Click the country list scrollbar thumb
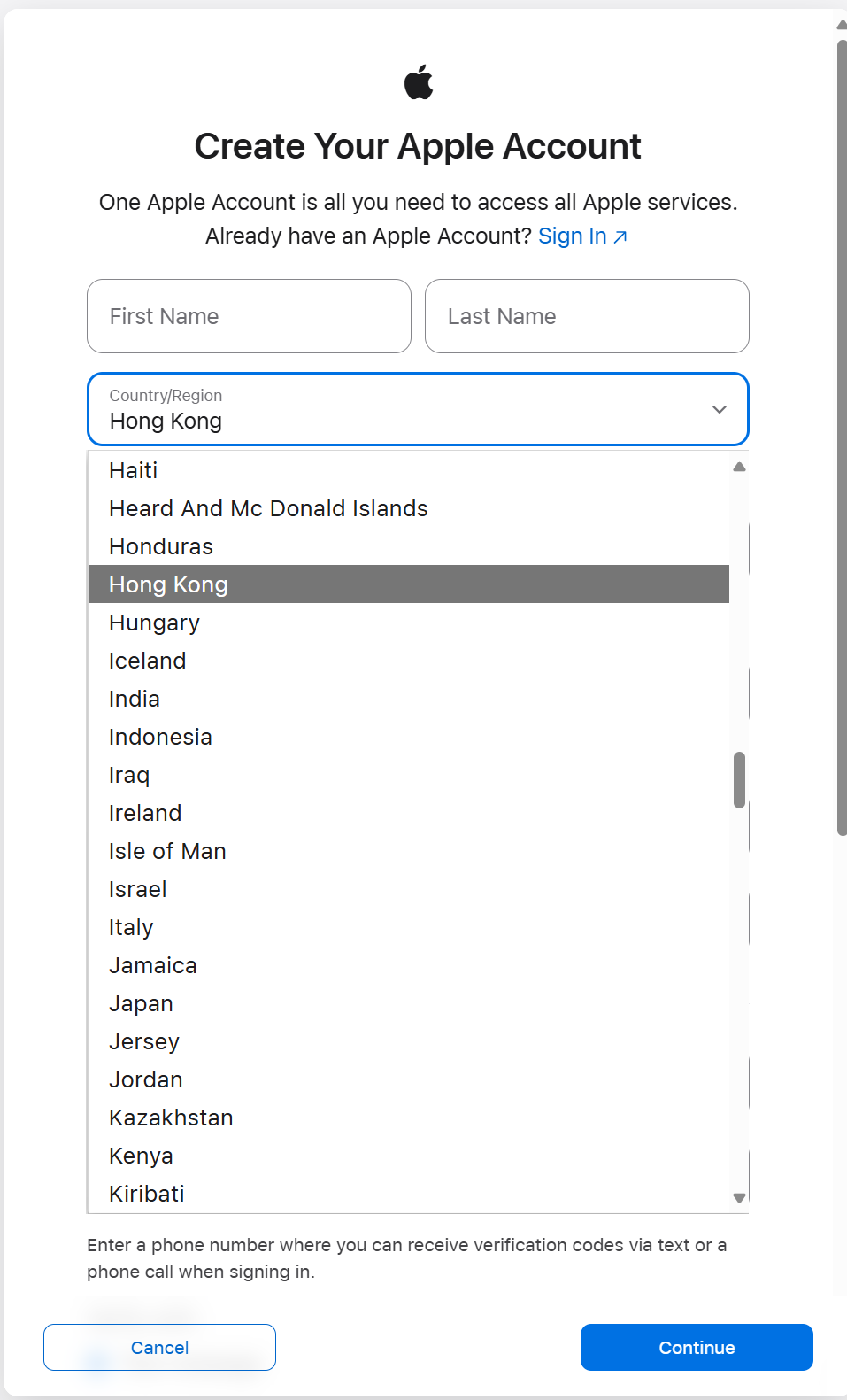This screenshot has width=847, height=1400. click(739, 779)
